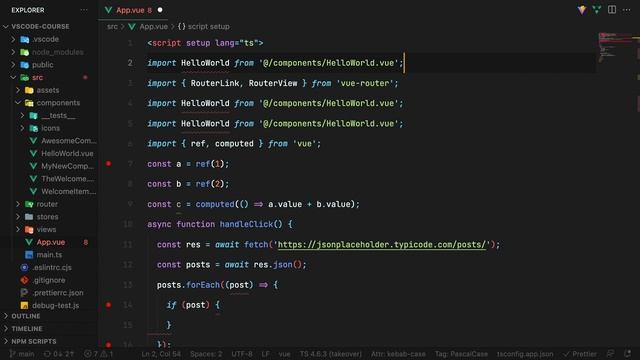Click the green Volar split-editors icon

point(597,10)
